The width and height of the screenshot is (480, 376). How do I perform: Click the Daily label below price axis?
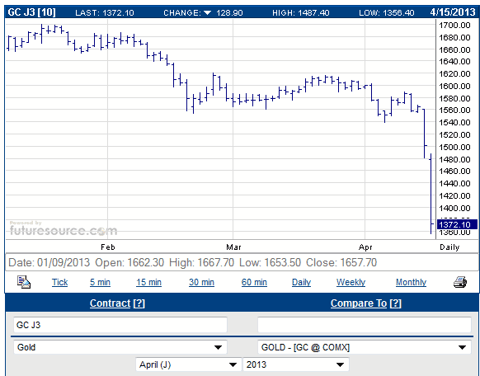pos(449,247)
